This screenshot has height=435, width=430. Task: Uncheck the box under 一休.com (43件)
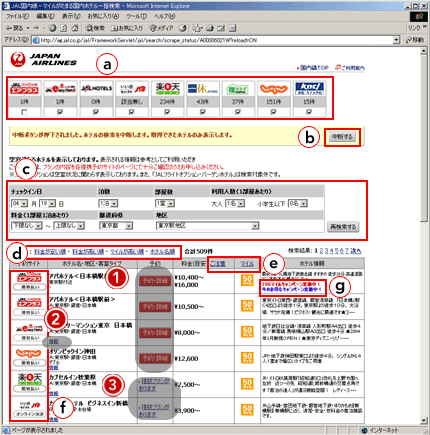[203, 112]
